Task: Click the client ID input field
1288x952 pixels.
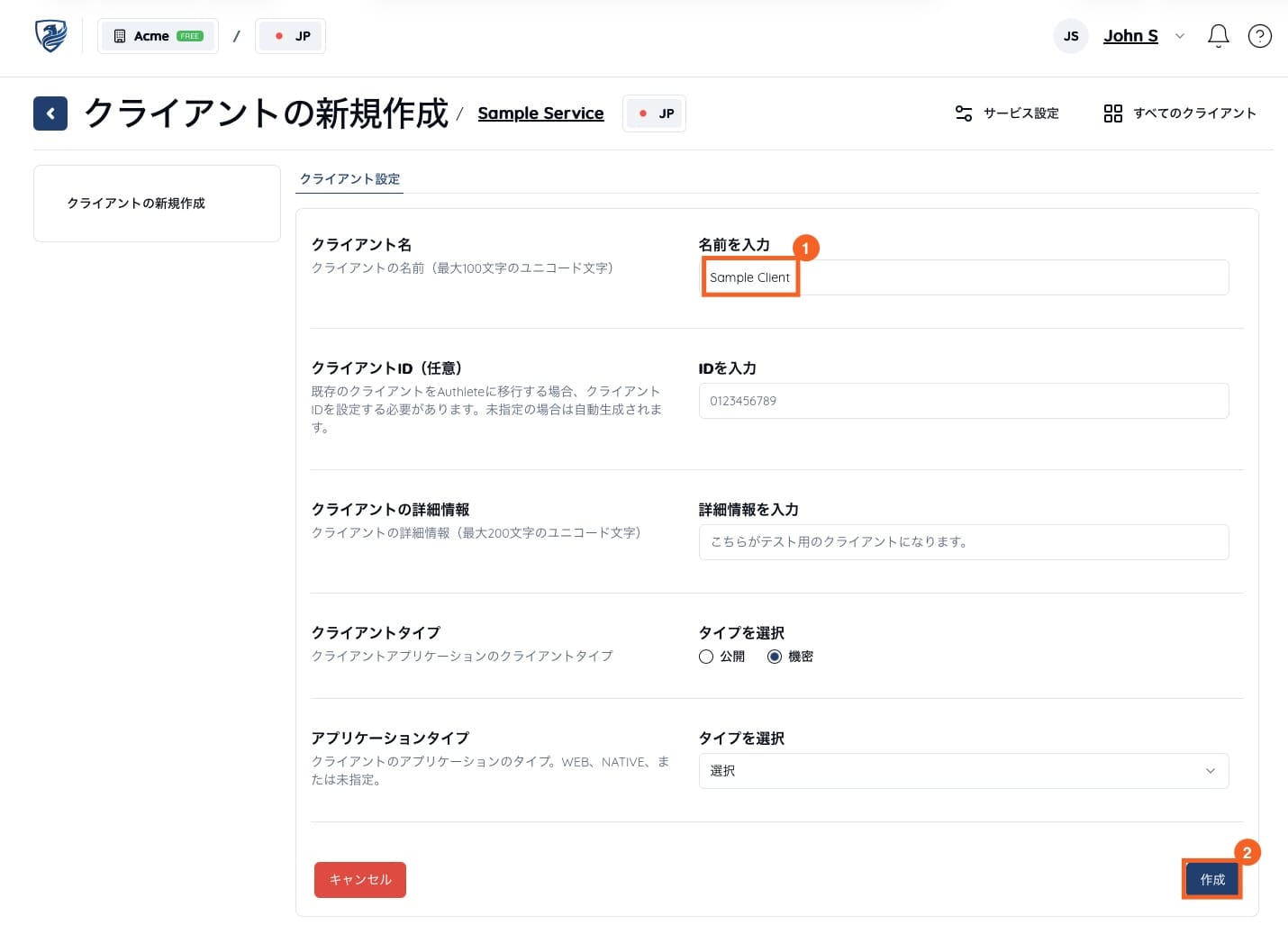Action: pyautogui.click(x=964, y=401)
